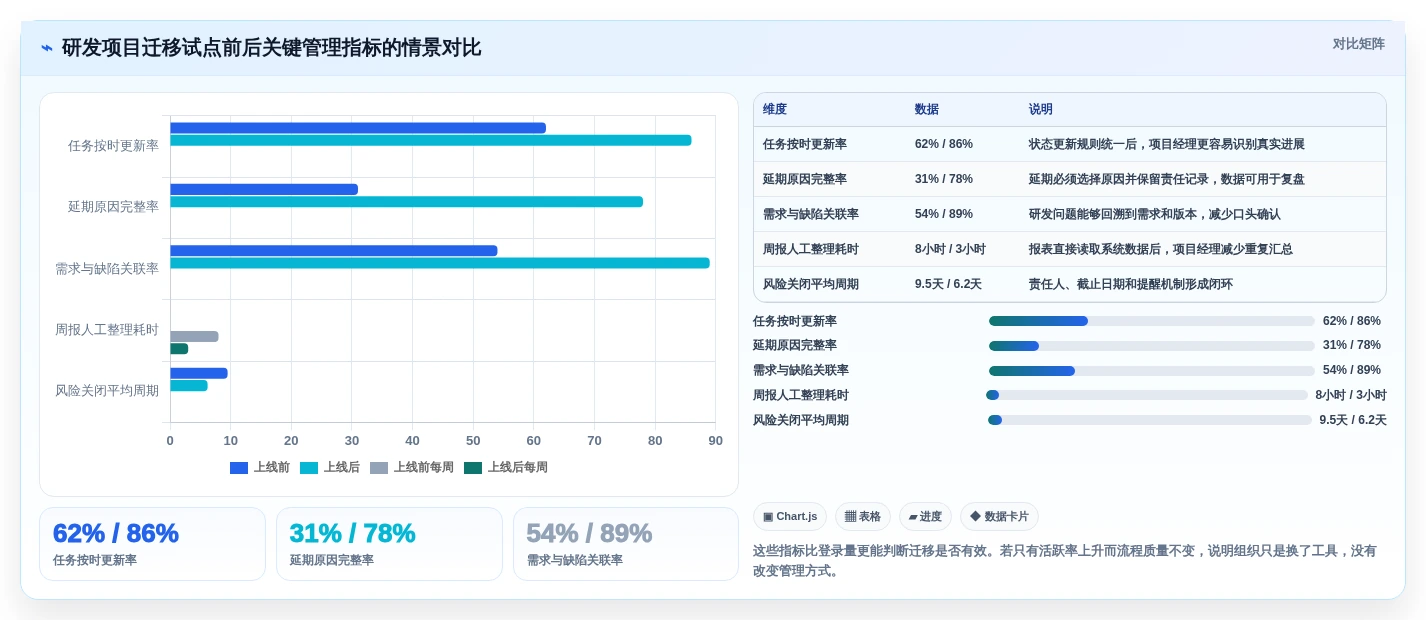Click the 上线前 bar for 风险关闭平均周期

[x=199, y=373]
